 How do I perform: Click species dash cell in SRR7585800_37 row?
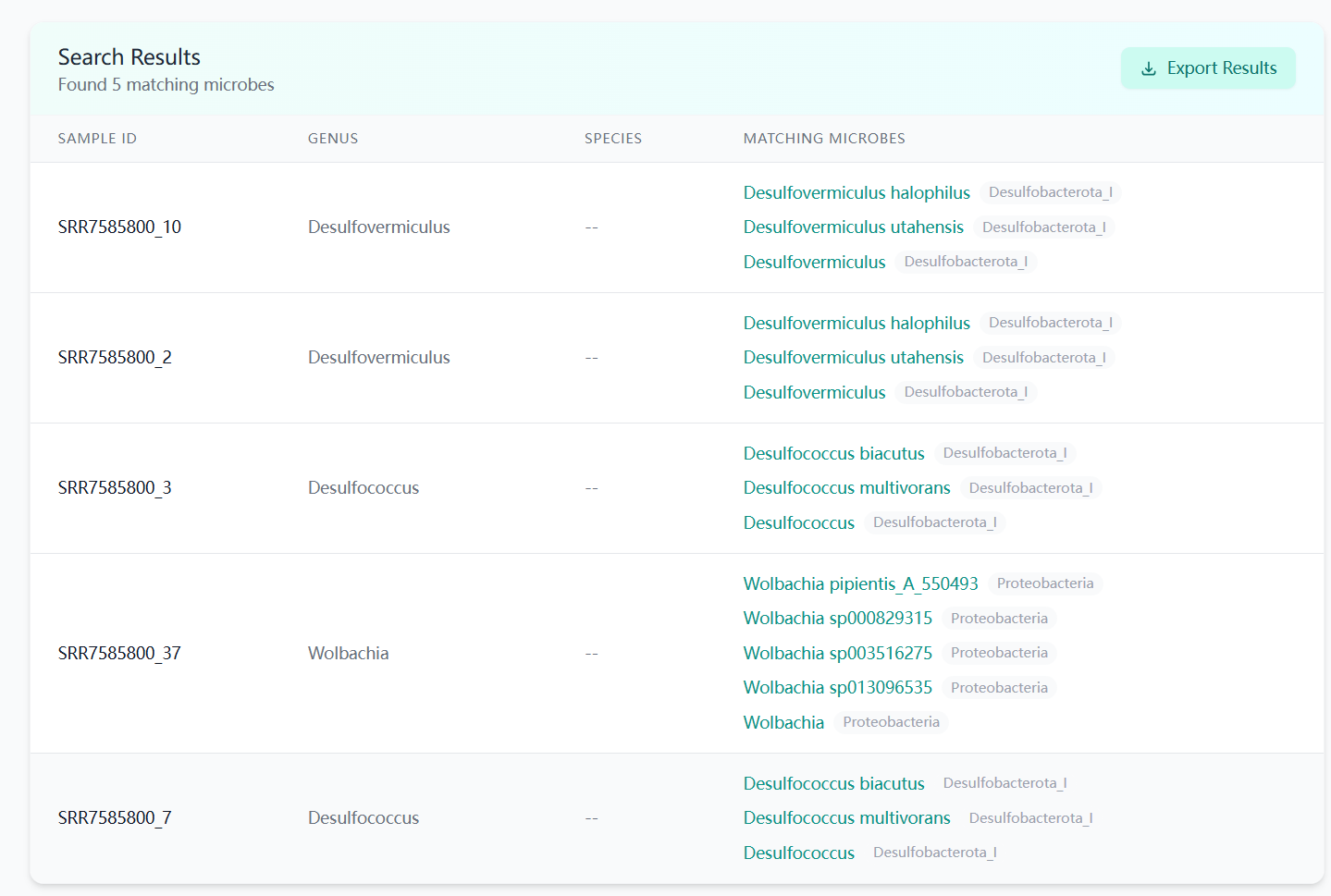pos(592,654)
